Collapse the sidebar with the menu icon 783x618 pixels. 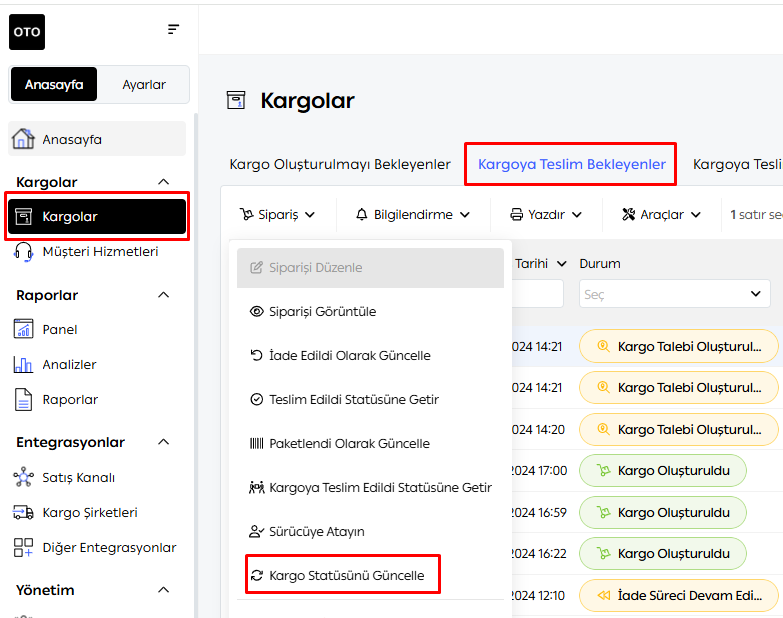(x=173, y=29)
